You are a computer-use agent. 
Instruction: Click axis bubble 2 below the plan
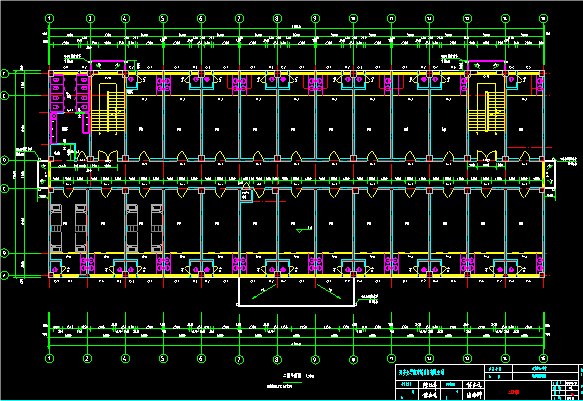pyautogui.click(x=87, y=358)
